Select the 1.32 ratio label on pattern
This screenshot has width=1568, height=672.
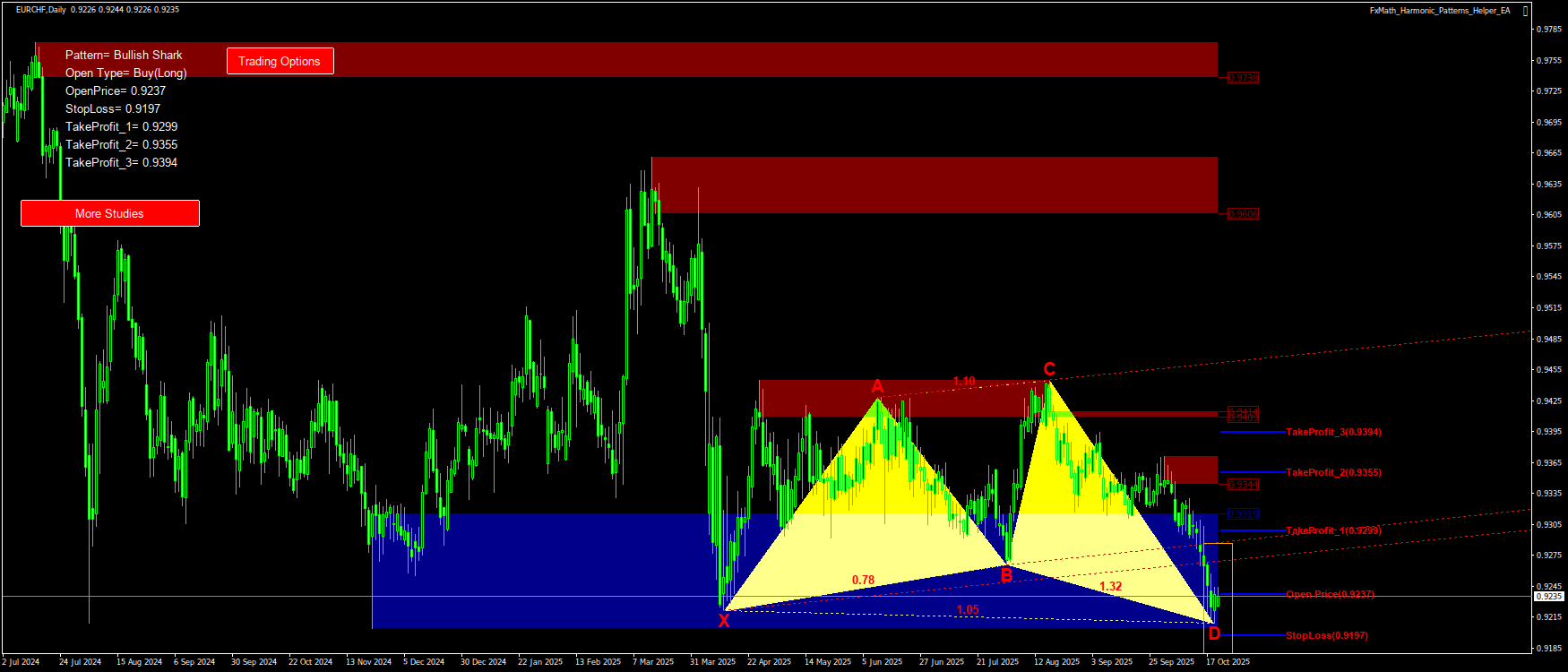click(x=1110, y=587)
